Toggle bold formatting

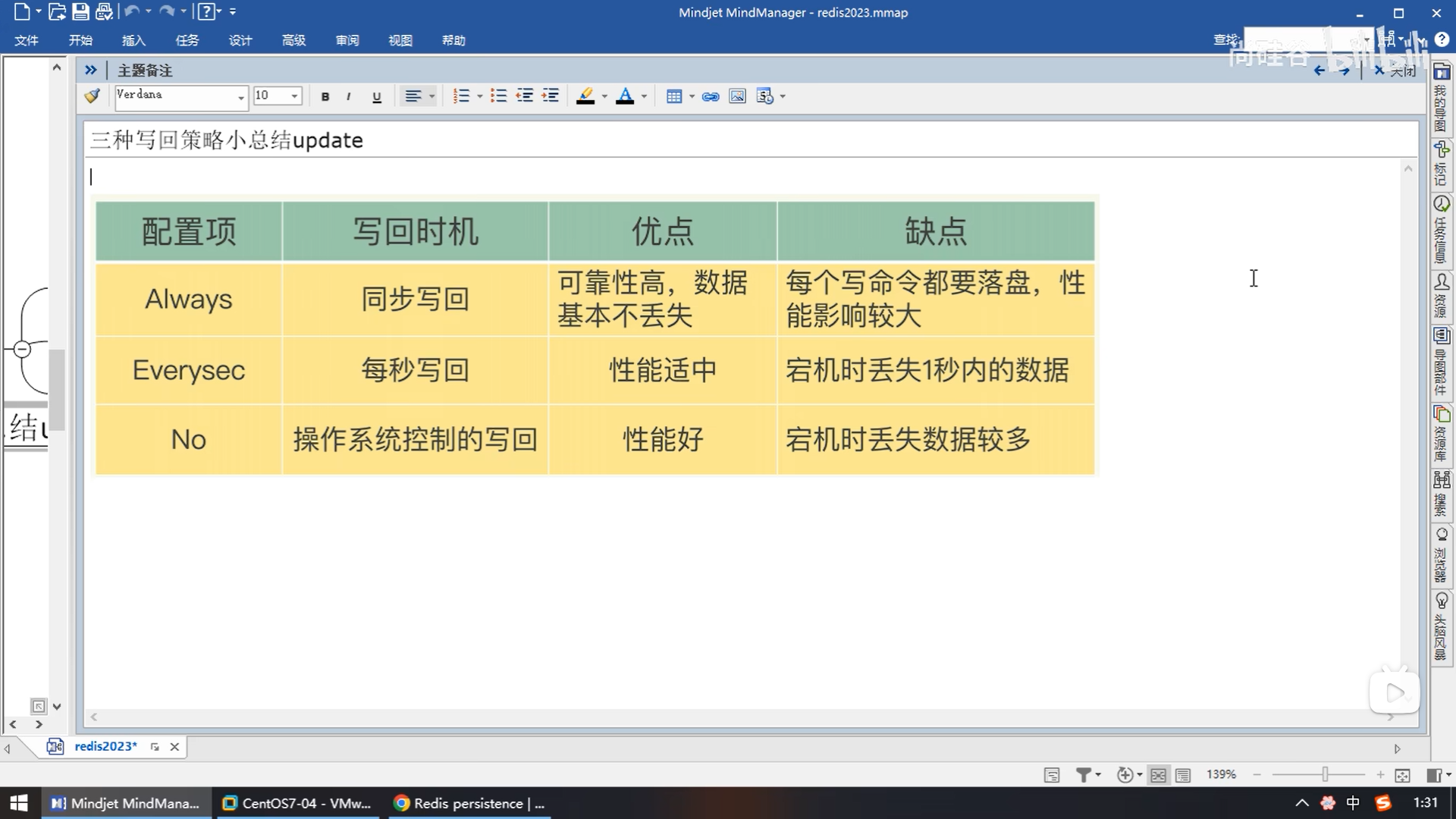pos(325,96)
